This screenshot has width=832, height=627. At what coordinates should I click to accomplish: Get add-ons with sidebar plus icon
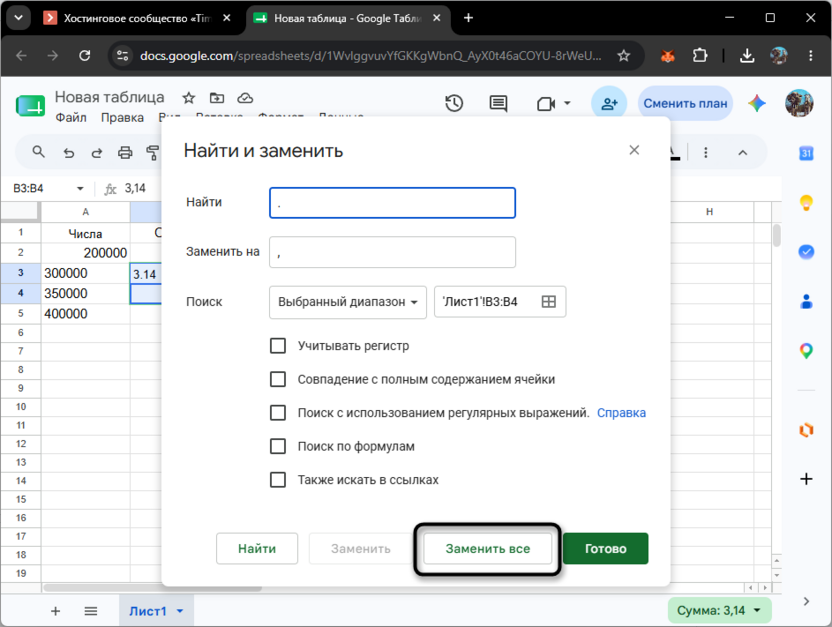pyautogui.click(x=806, y=479)
